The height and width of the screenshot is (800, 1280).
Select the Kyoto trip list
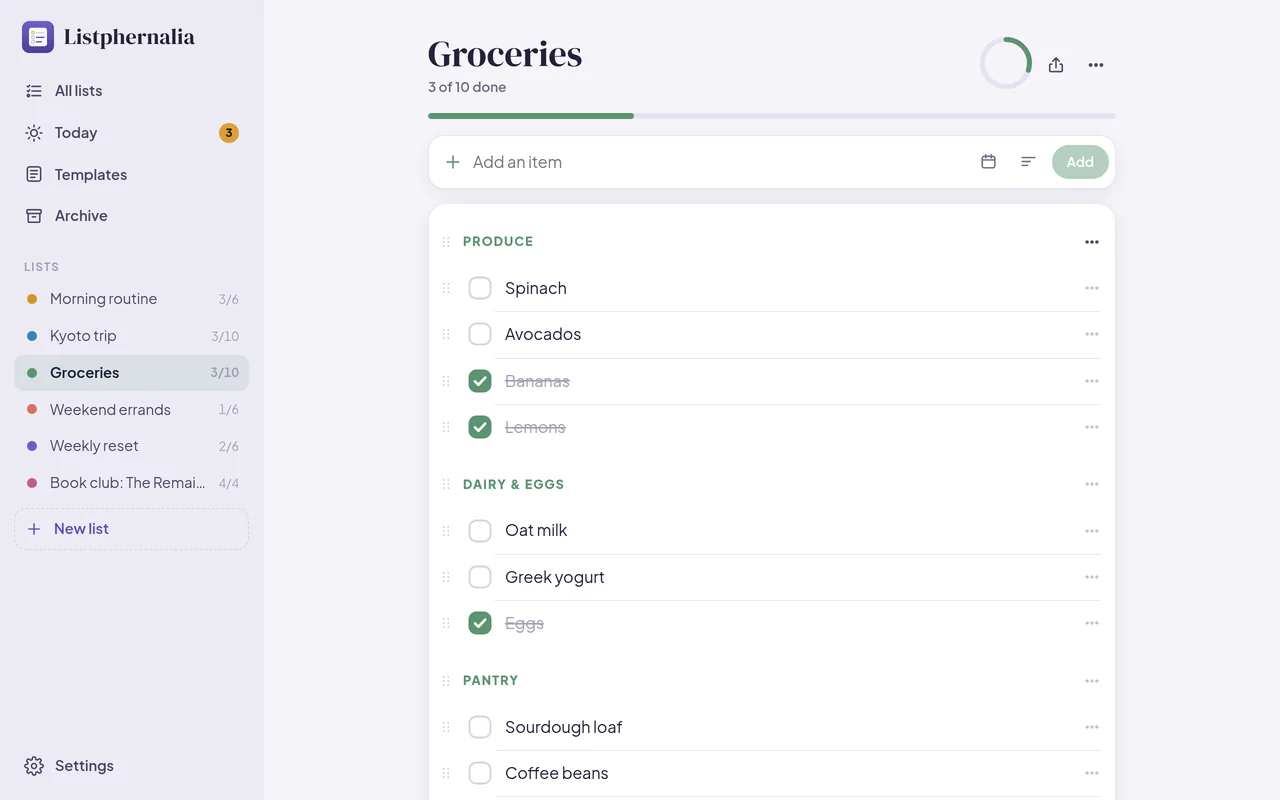(131, 336)
